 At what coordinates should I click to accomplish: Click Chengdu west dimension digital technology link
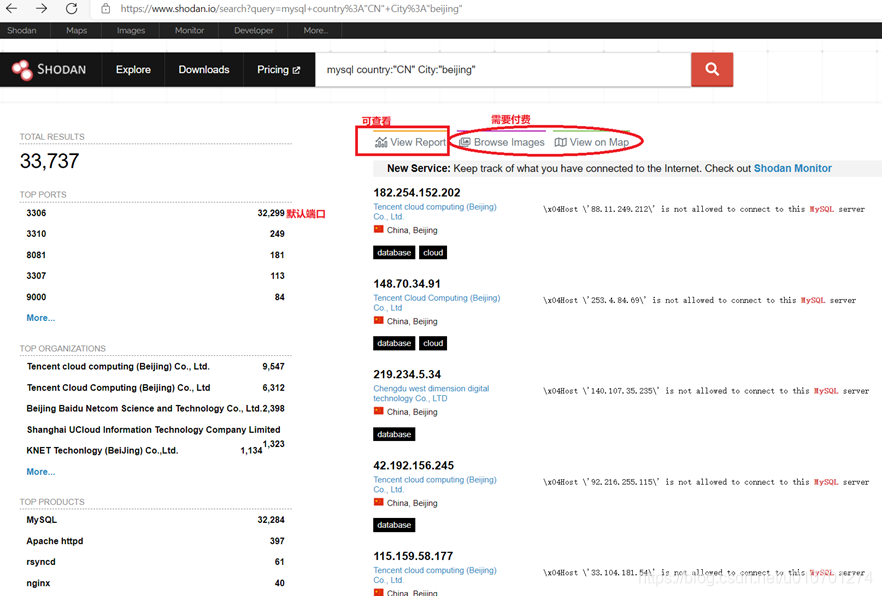(x=431, y=393)
